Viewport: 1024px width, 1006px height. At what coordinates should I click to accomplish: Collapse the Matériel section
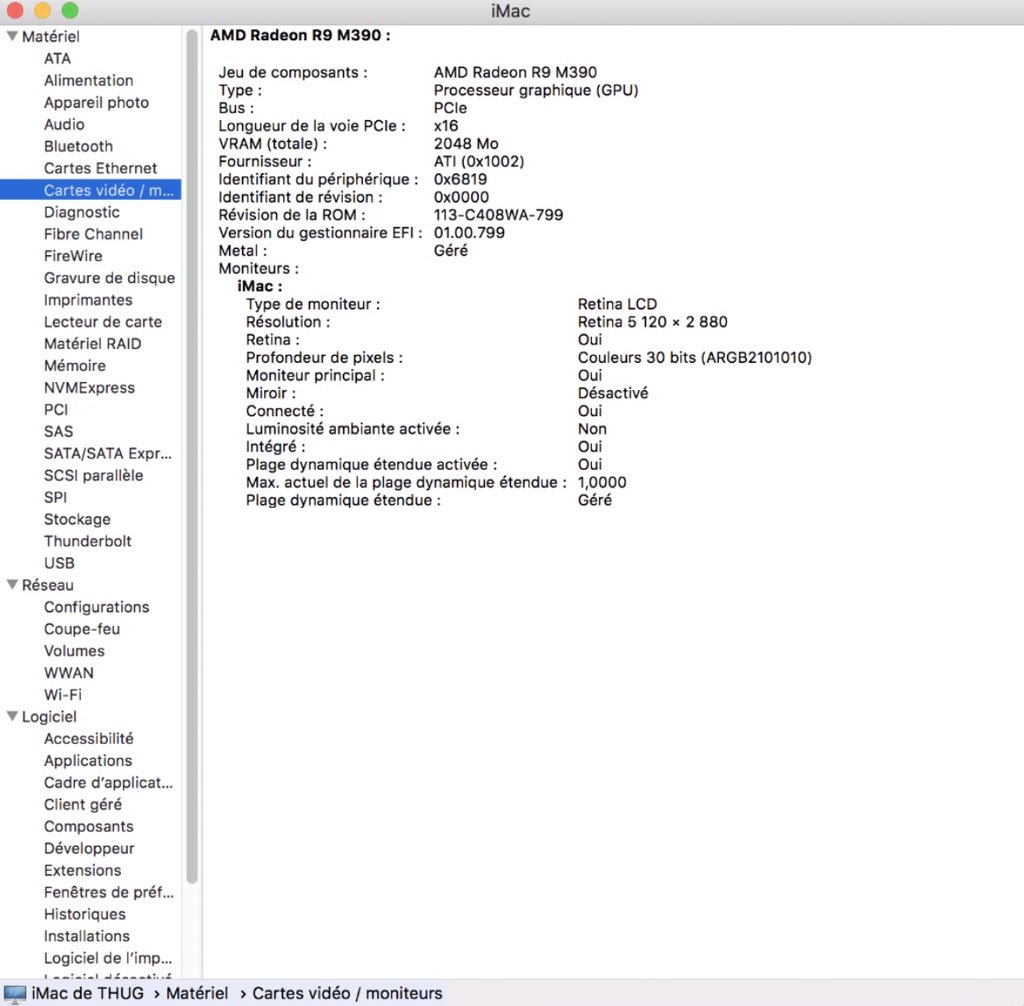[12, 36]
